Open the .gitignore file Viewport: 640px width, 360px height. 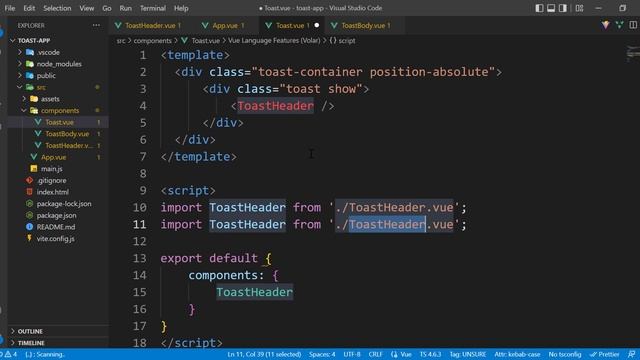[x=58, y=180]
